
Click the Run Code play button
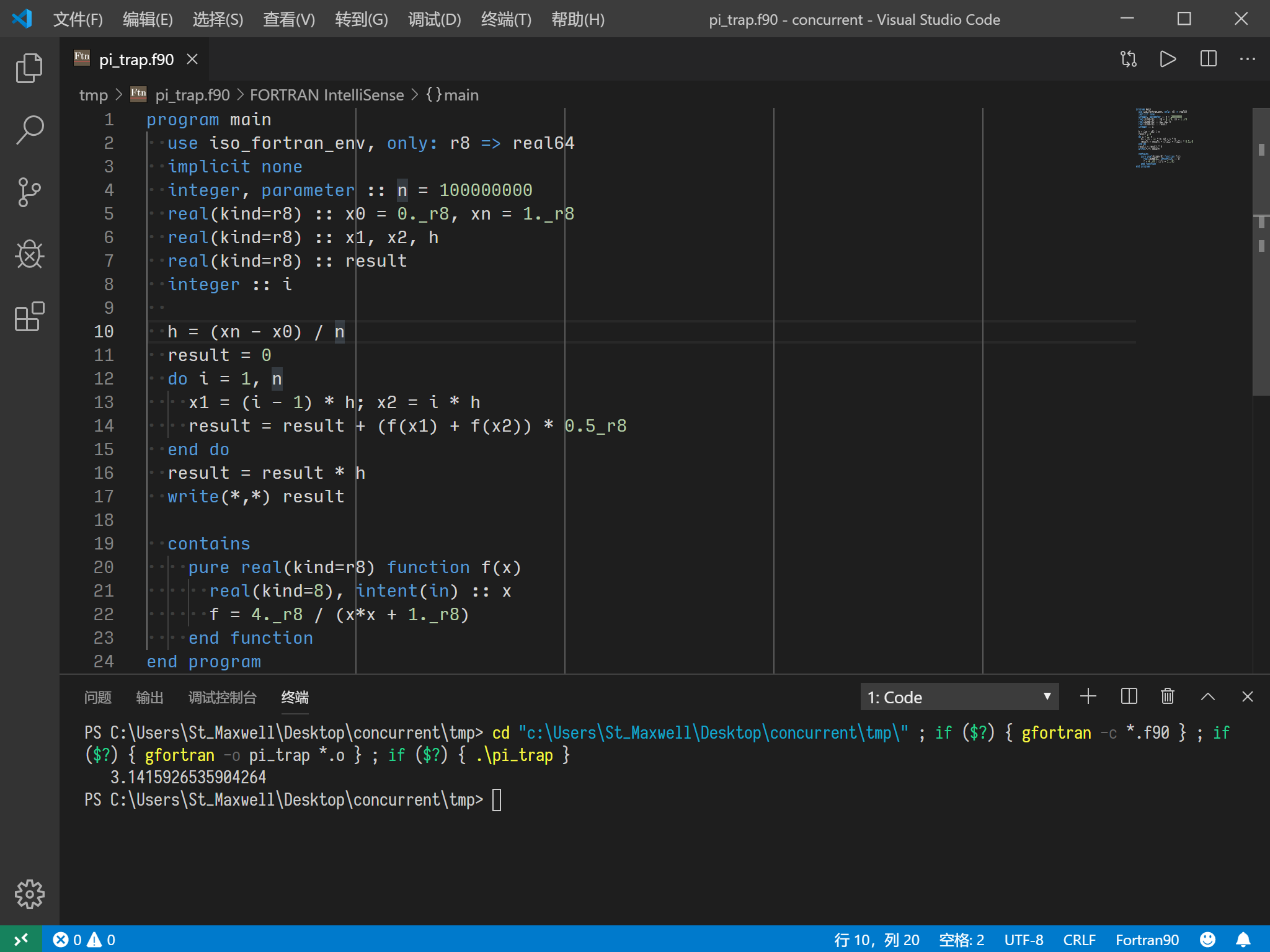coord(1168,60)
